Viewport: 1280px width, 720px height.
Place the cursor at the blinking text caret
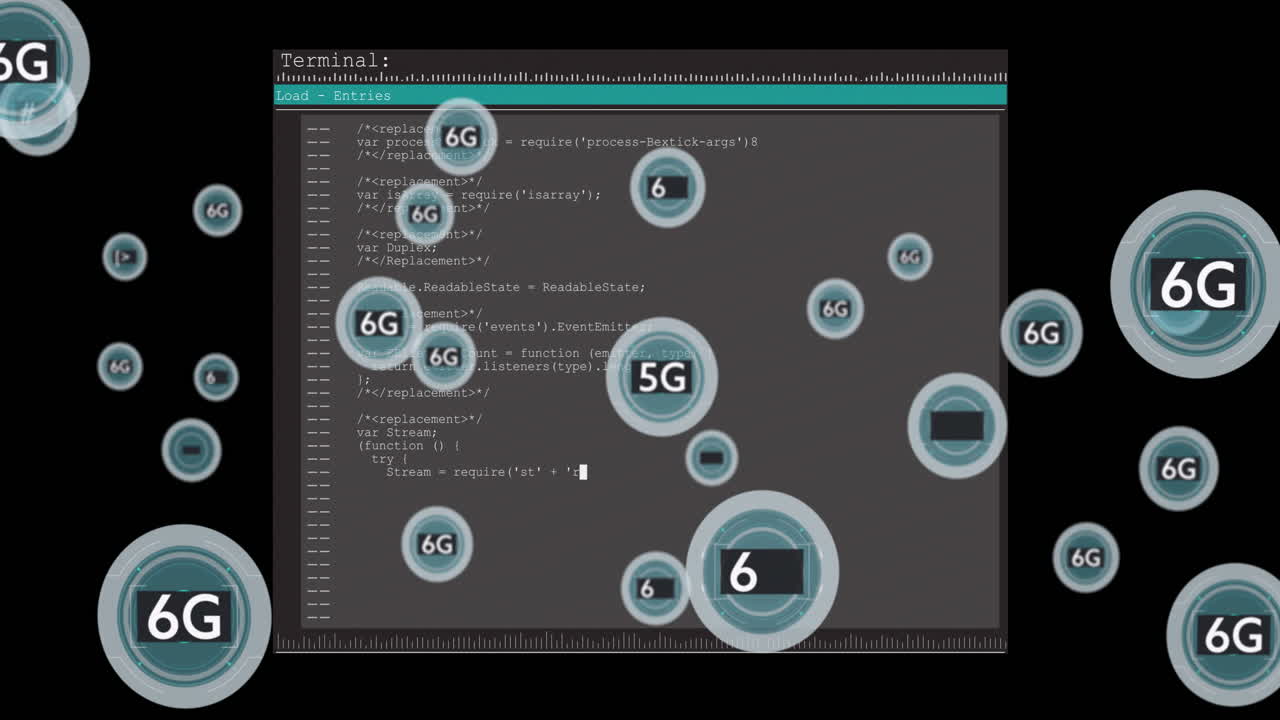coord(583,471)
